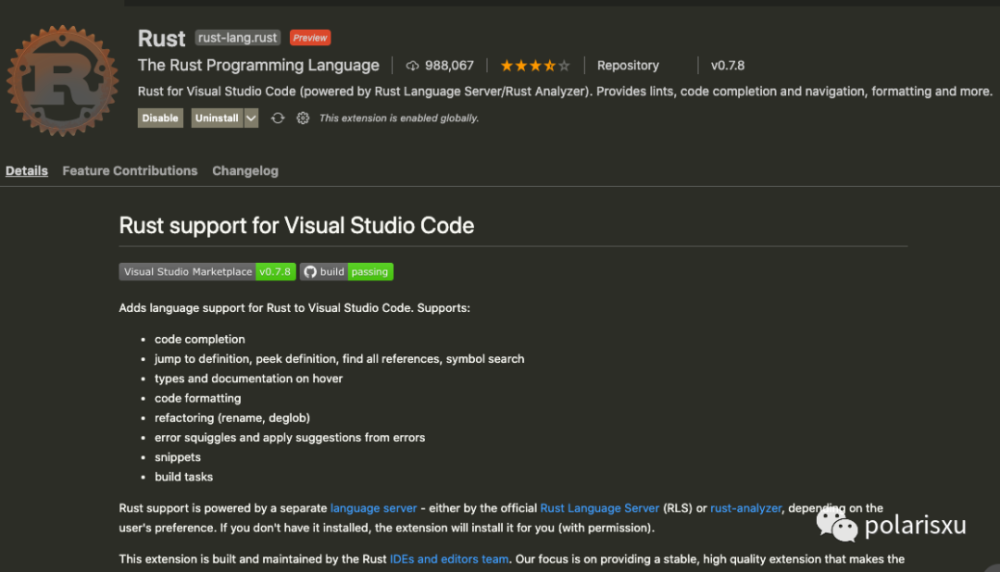Click the GitHub build badge
This screenshot has height=572, width=1000.
click(x=346, y=272)
